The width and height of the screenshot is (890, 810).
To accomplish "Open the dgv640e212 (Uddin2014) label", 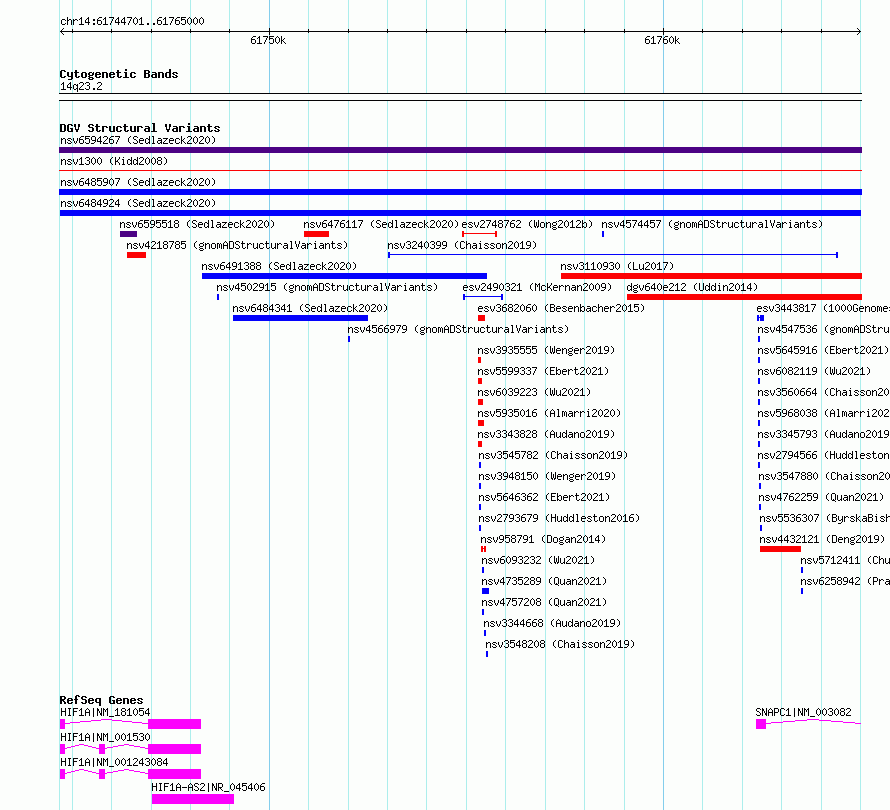I will click(692, 287).
